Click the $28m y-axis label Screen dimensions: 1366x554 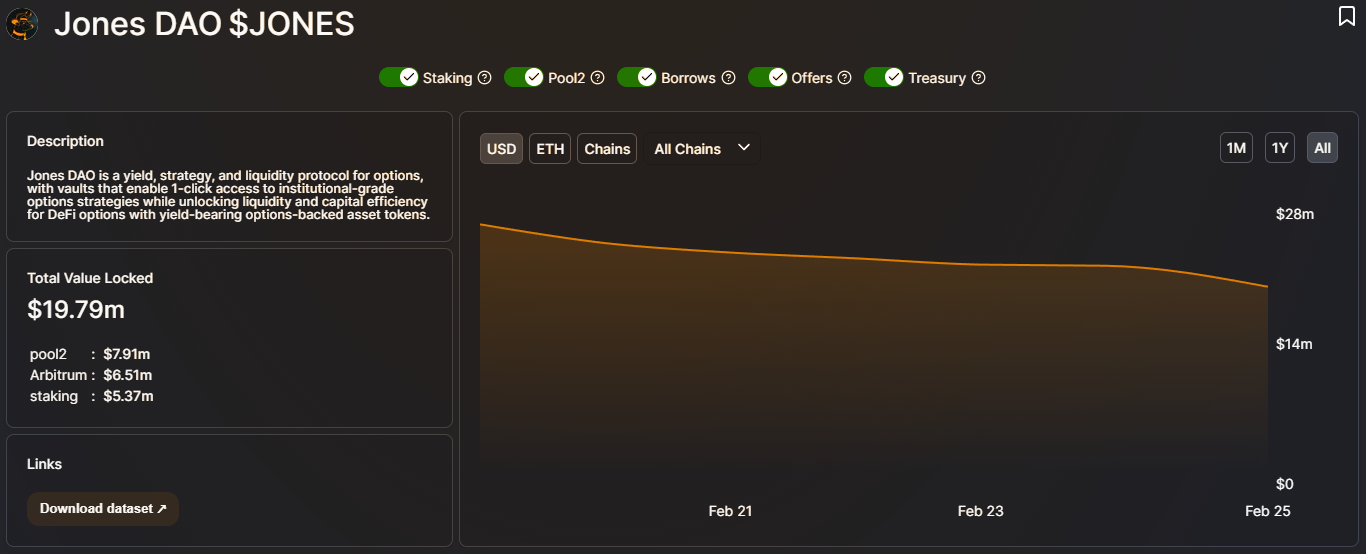point(1294,214)
